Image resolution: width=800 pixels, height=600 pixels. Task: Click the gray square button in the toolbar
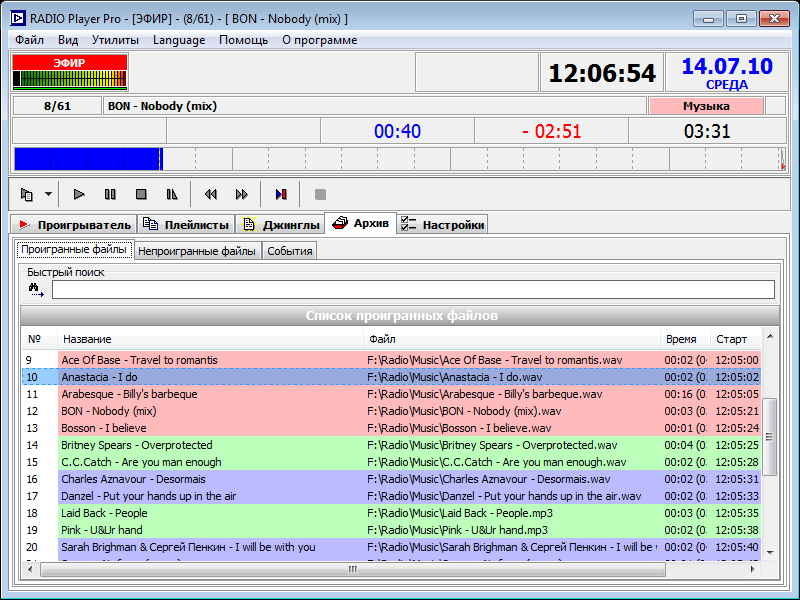pyautogui.click(x=320, y=194)
